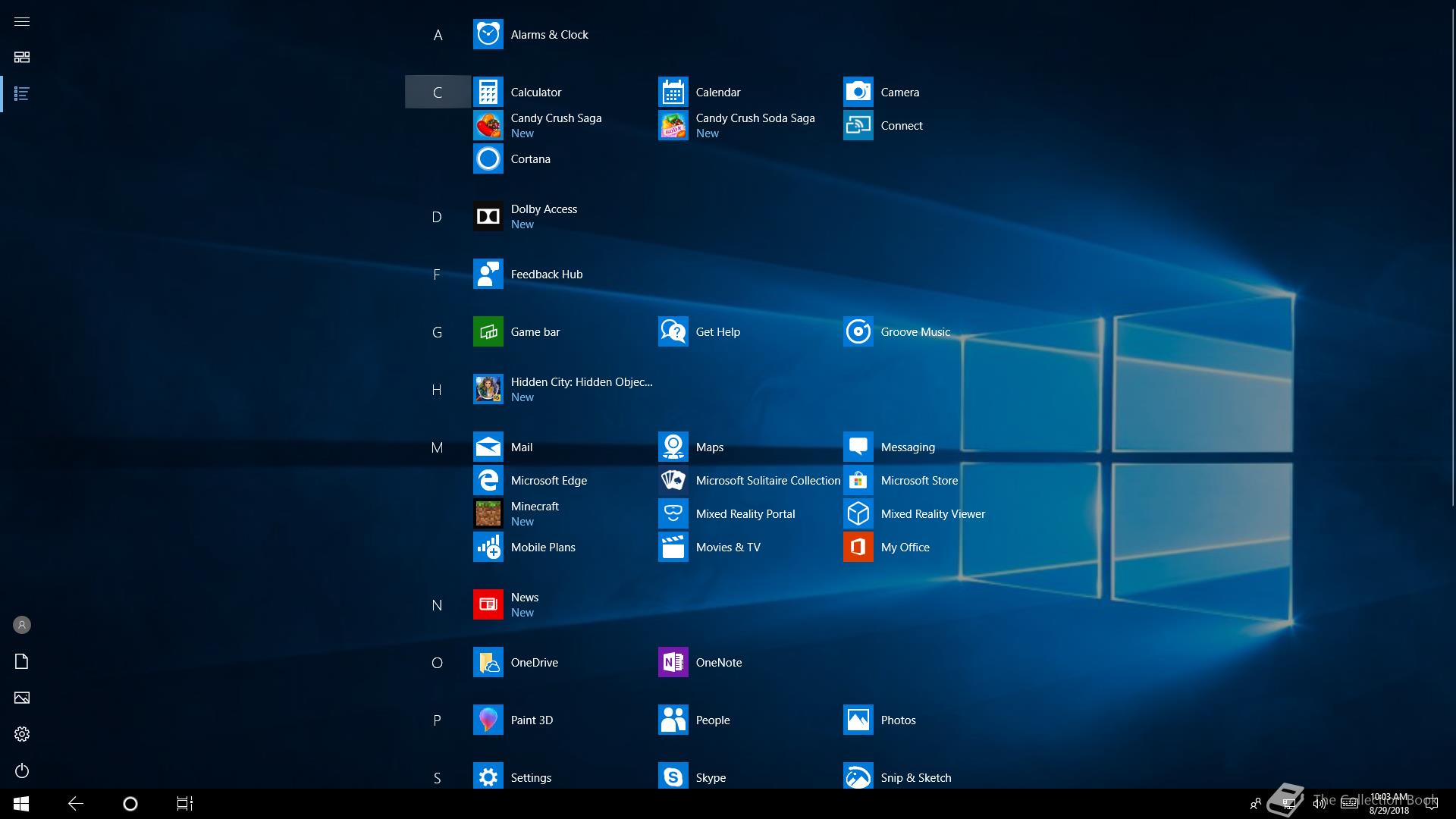
Task: Jump via letter header S
Action: tap(437, 777)
